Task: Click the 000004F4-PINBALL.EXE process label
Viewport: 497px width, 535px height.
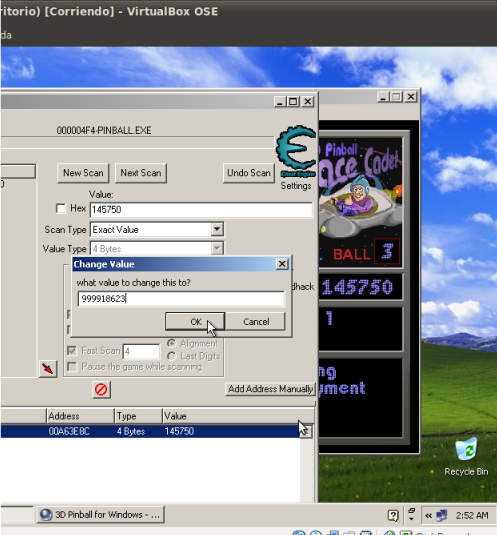Action: [104, 130]
